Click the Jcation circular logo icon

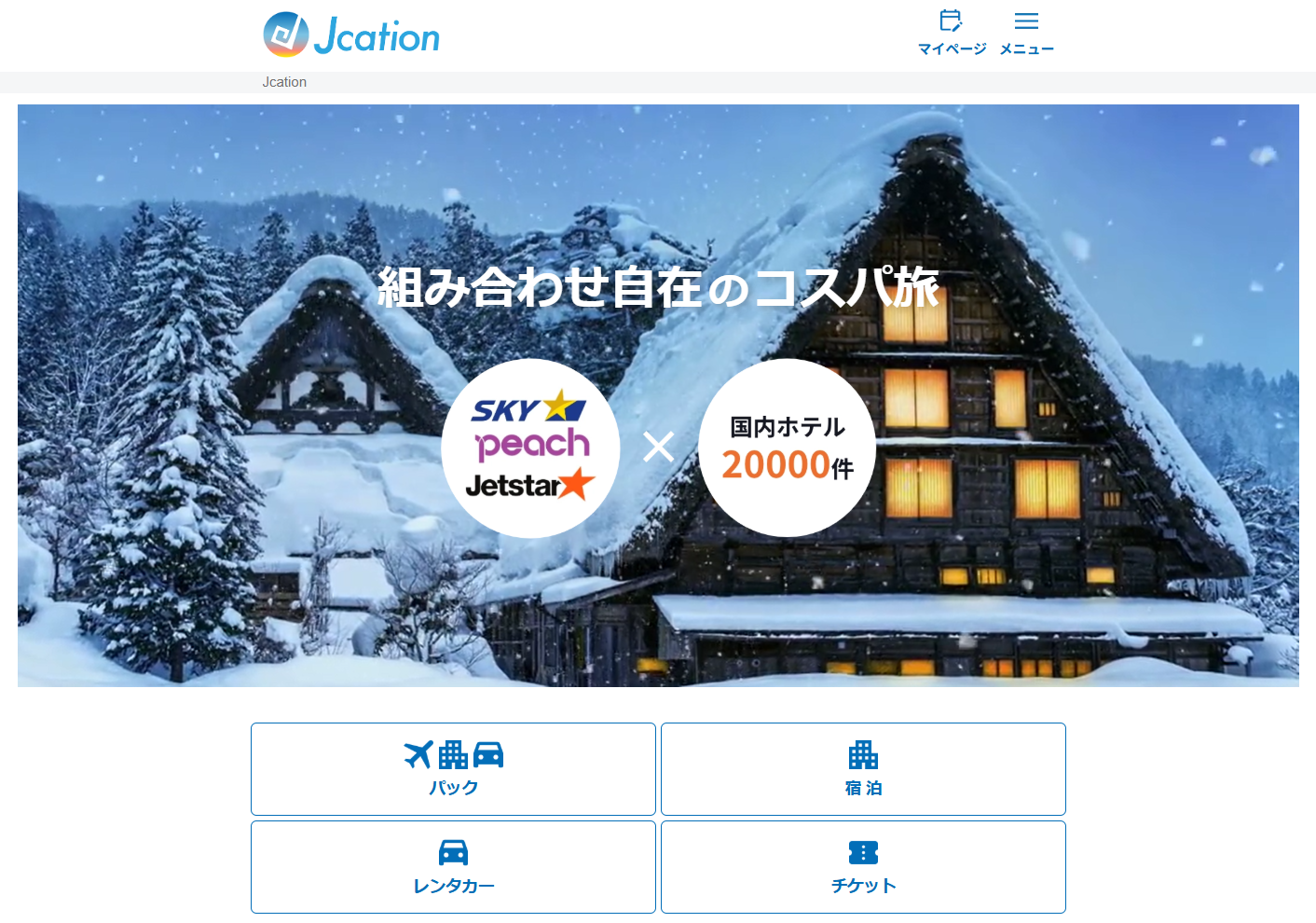click(x=286, y=34)
